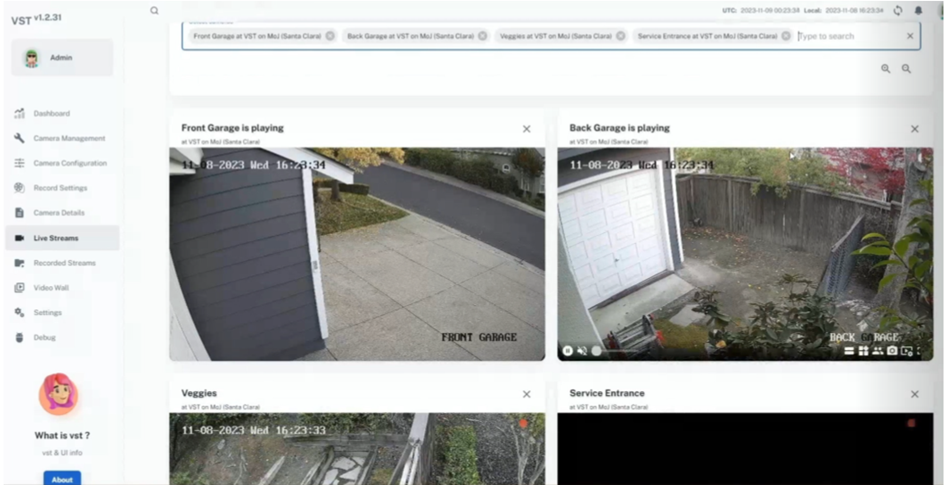This screenshot has width=945, height=485.
Task: Click the About button
Action: (x=62, y=480)
